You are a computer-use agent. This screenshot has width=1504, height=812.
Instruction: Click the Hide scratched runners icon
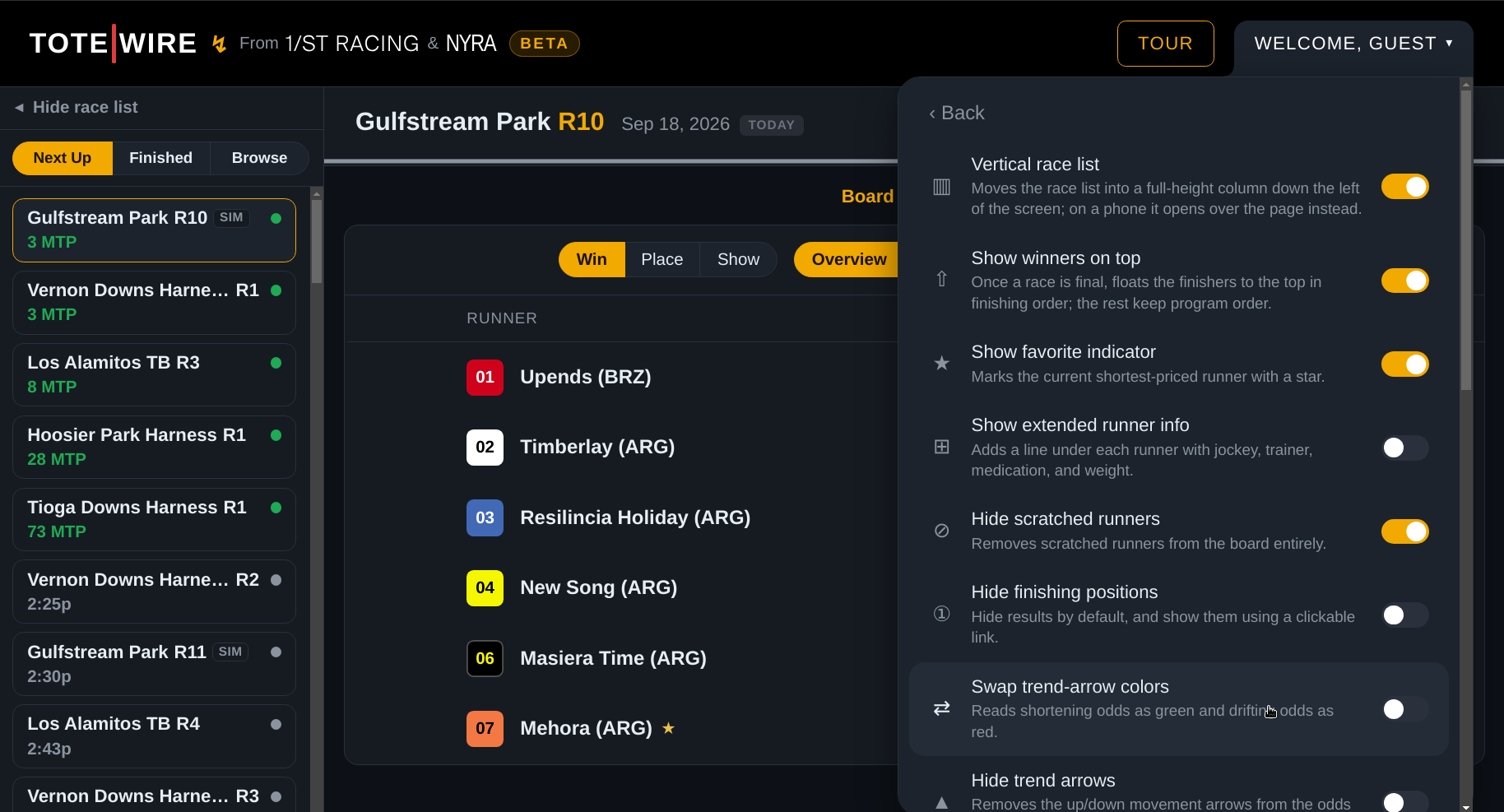[x=942, y=531]
